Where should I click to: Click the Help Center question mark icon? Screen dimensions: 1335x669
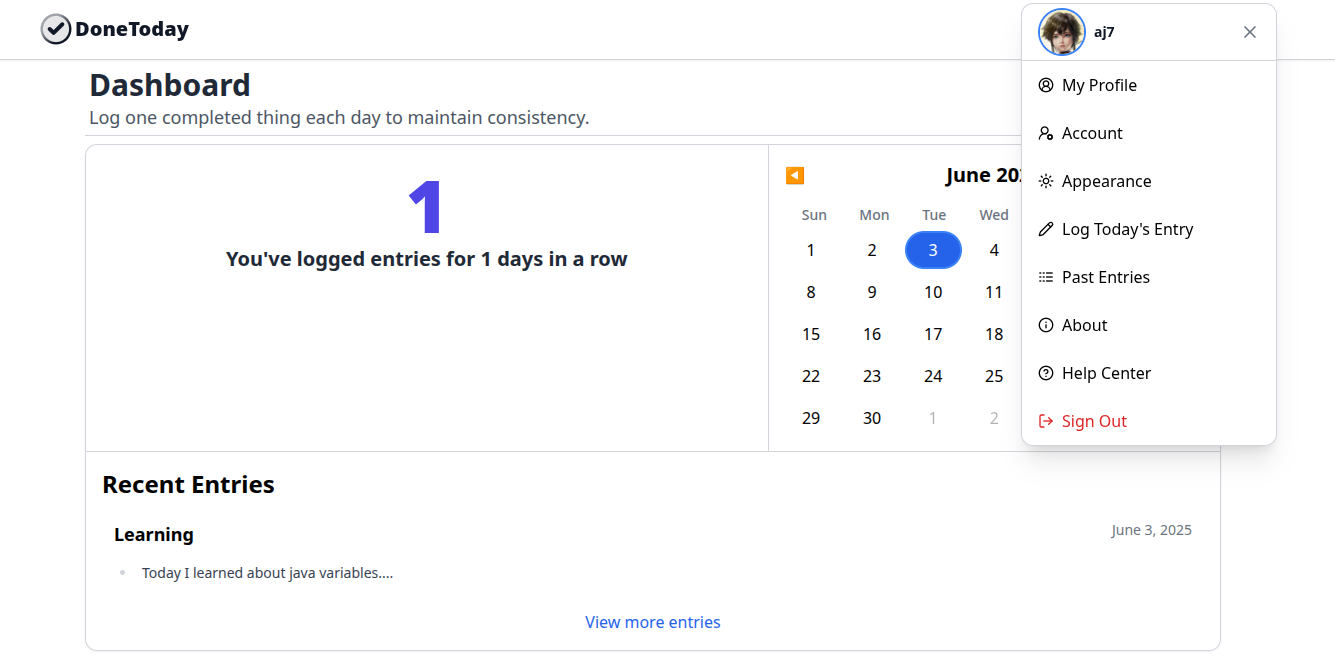pos(1046,373)
